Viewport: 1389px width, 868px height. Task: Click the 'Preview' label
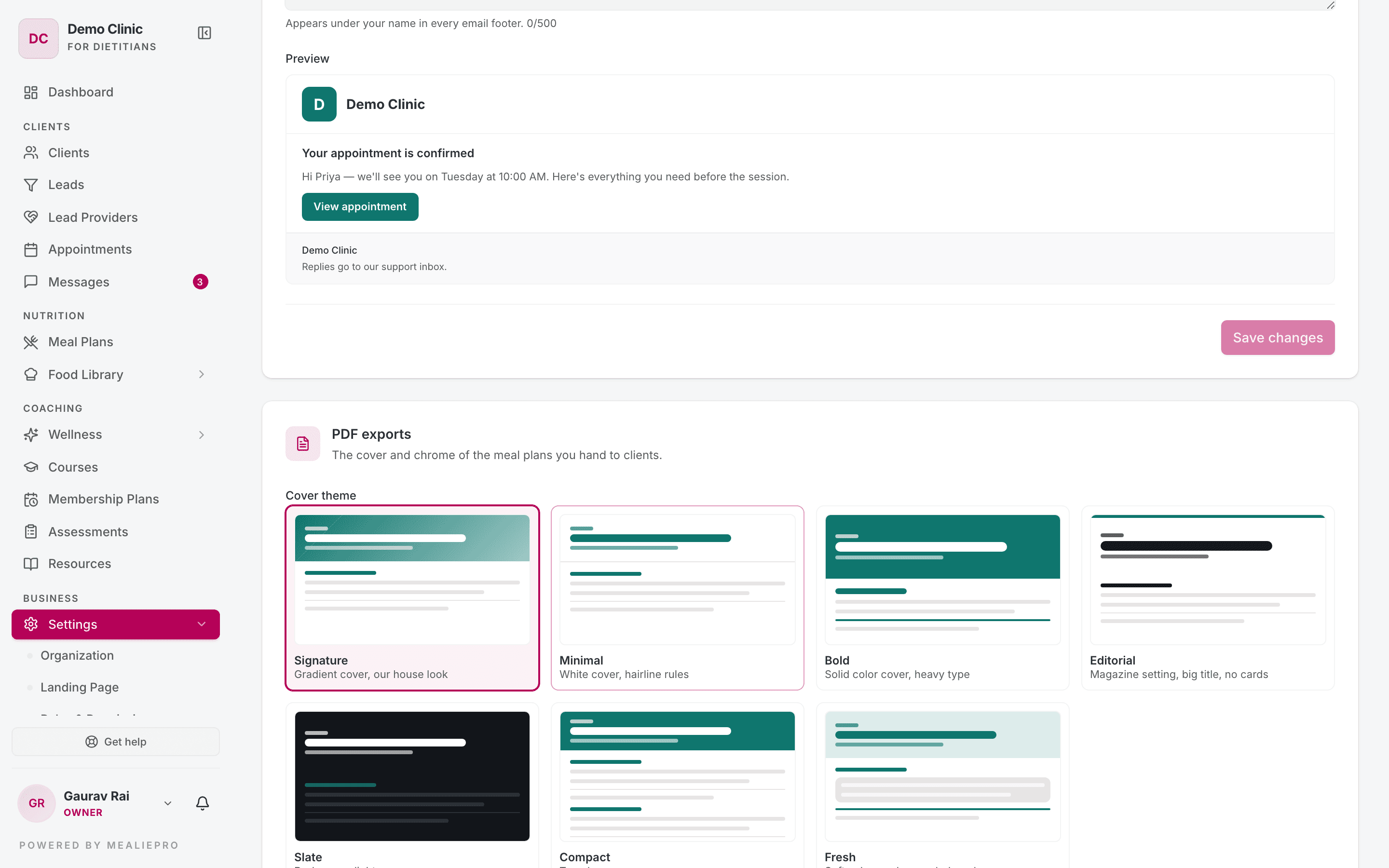[x=308, y=58]
